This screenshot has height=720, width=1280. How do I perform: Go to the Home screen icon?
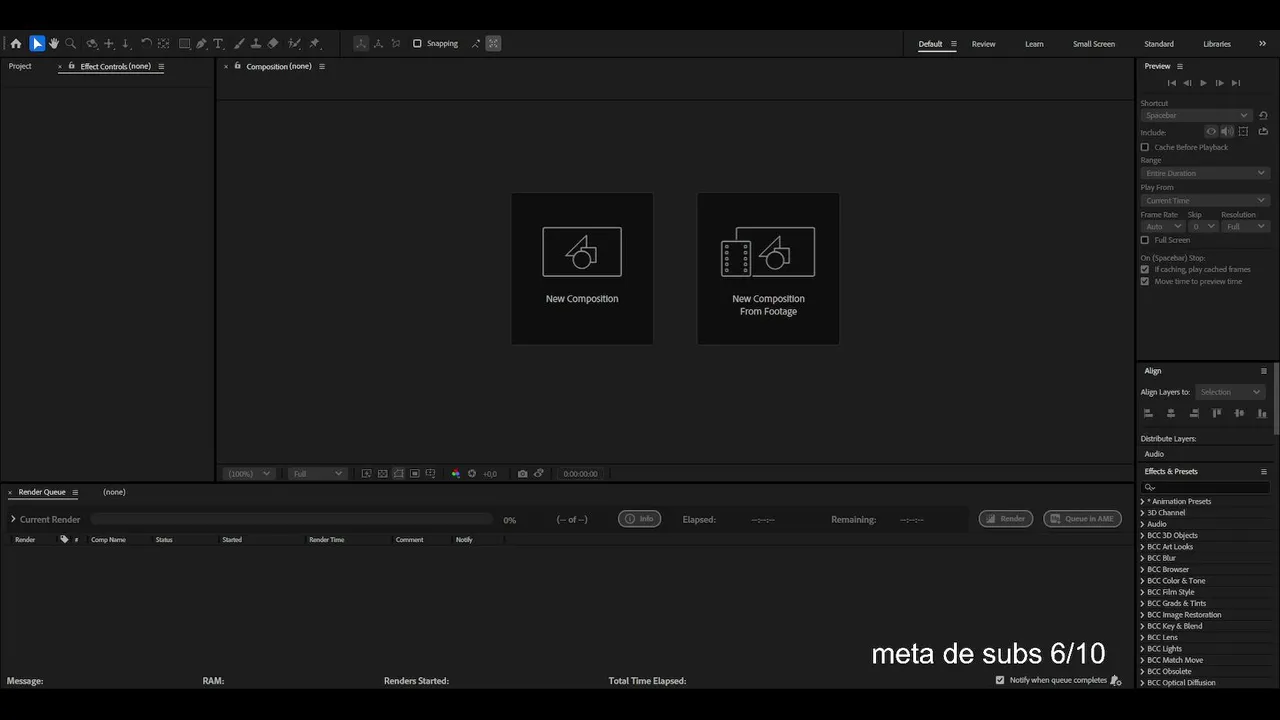[16, 44]
